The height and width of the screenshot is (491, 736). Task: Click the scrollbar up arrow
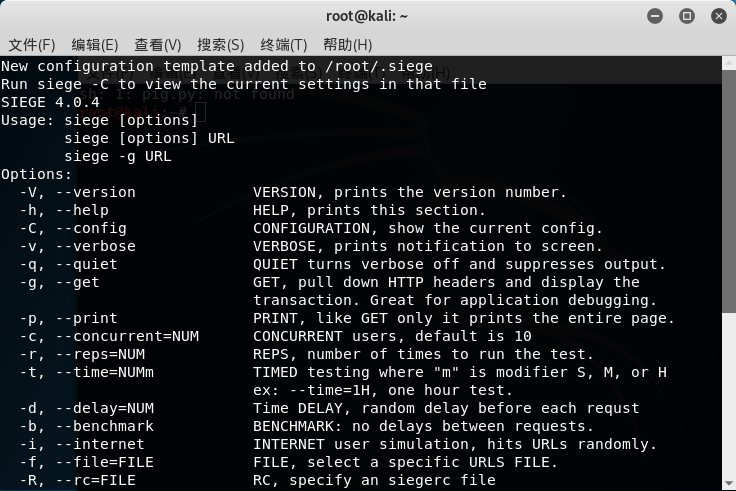(729, 63)
